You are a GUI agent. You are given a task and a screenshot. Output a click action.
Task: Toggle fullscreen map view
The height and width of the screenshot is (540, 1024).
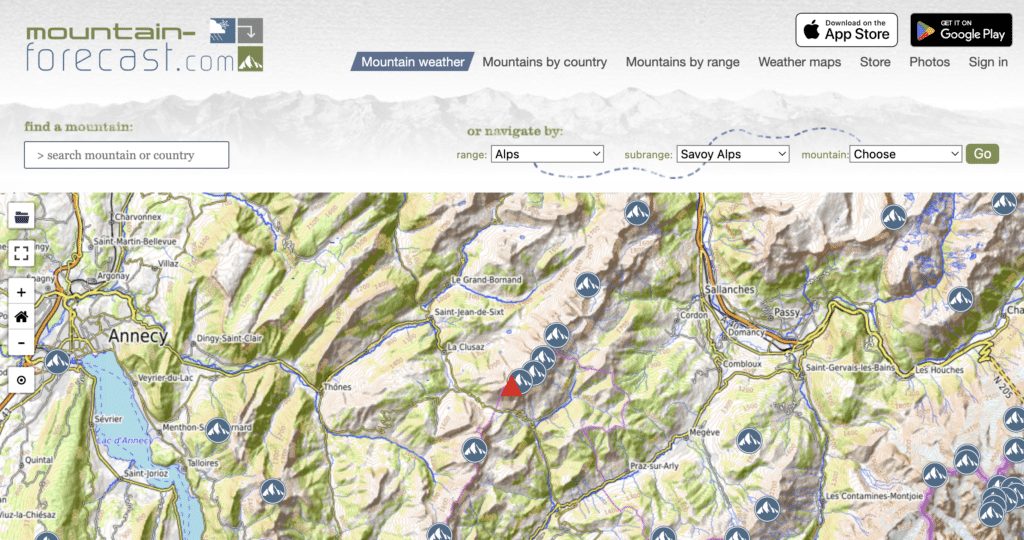click(x=22, y=253)
